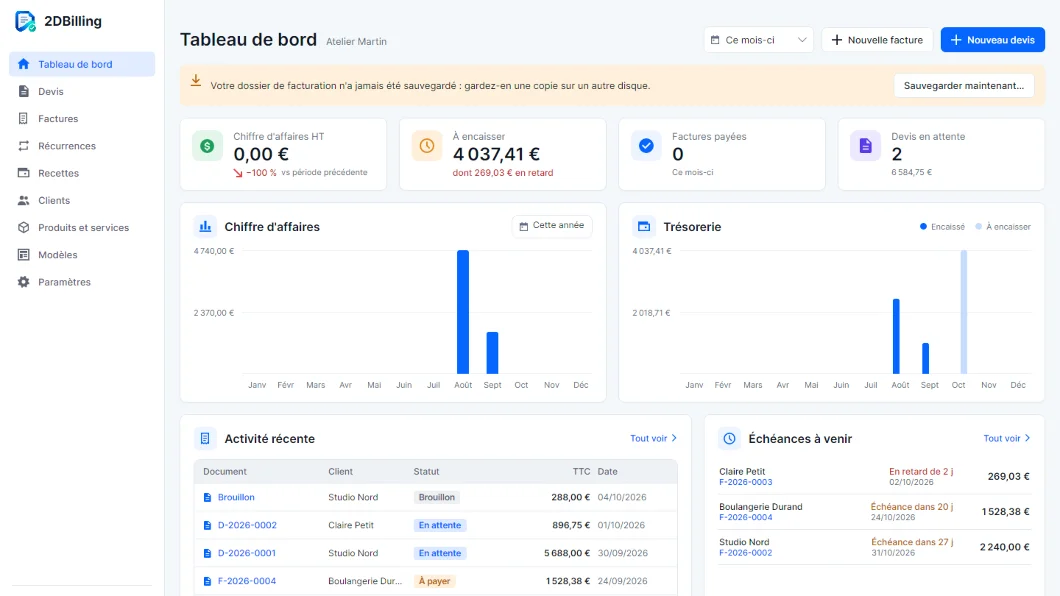Open Produits et services page
This screenshot has width=1060, height=596.
[82, 228]
